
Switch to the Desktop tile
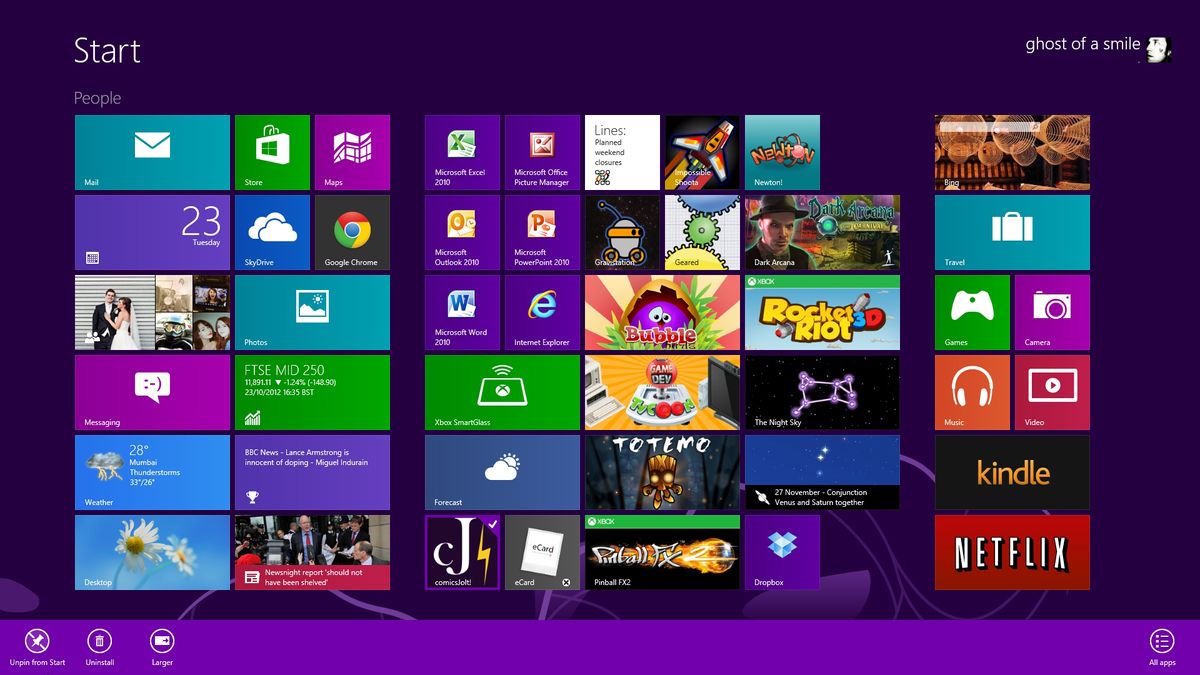click(151, 552)
